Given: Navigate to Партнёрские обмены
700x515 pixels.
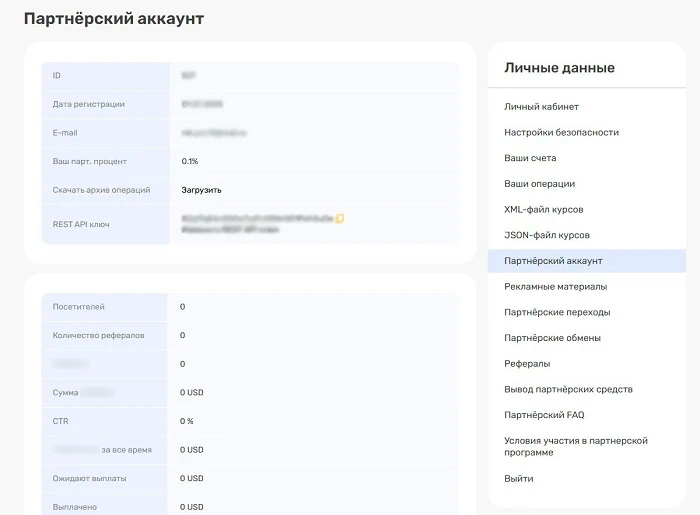Looking at the screenshot, I should coord(554,338).
